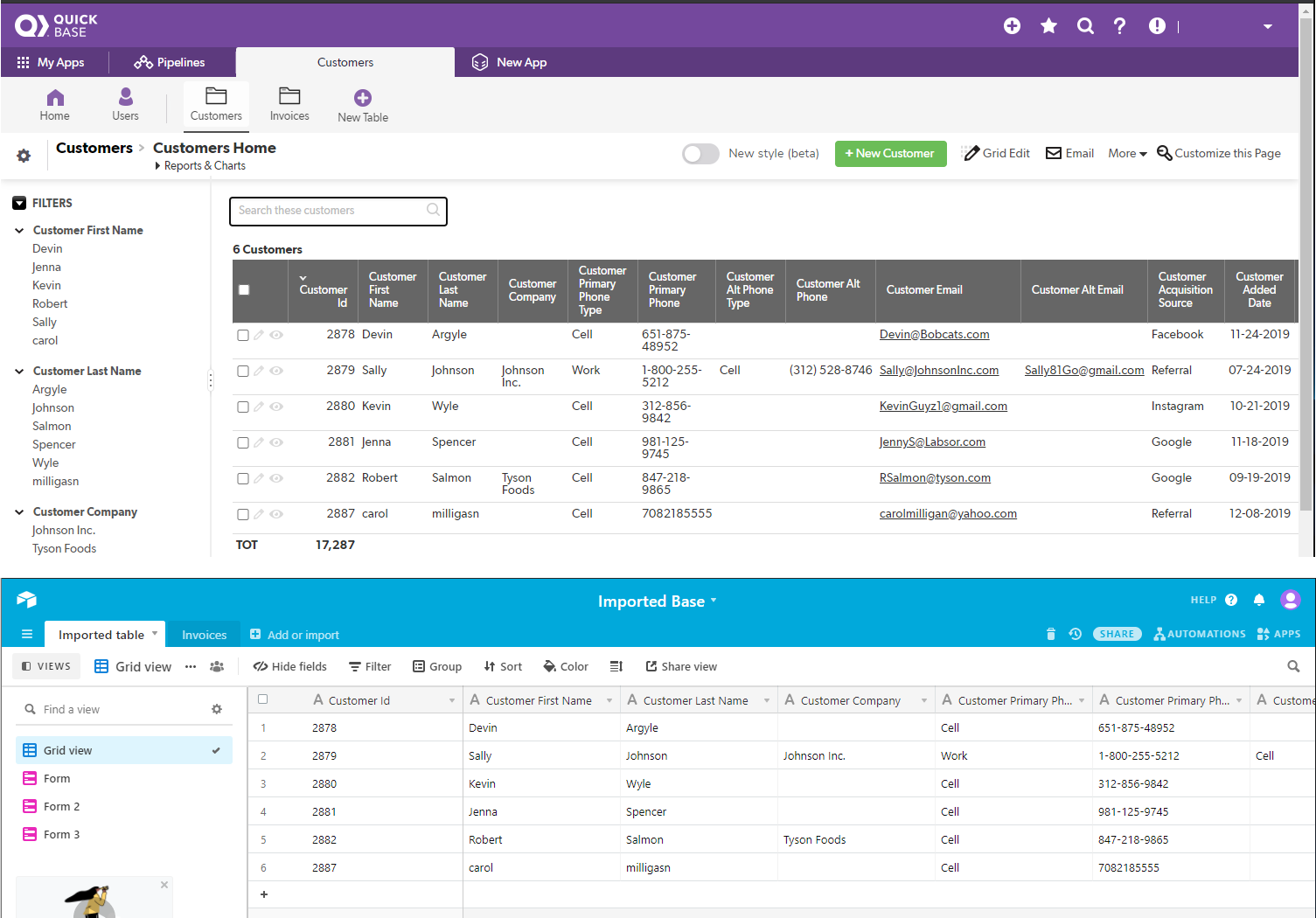Click the alert exclamation icon
The height and width of the screenshot is (918, 1316).
pos(1157,26)
